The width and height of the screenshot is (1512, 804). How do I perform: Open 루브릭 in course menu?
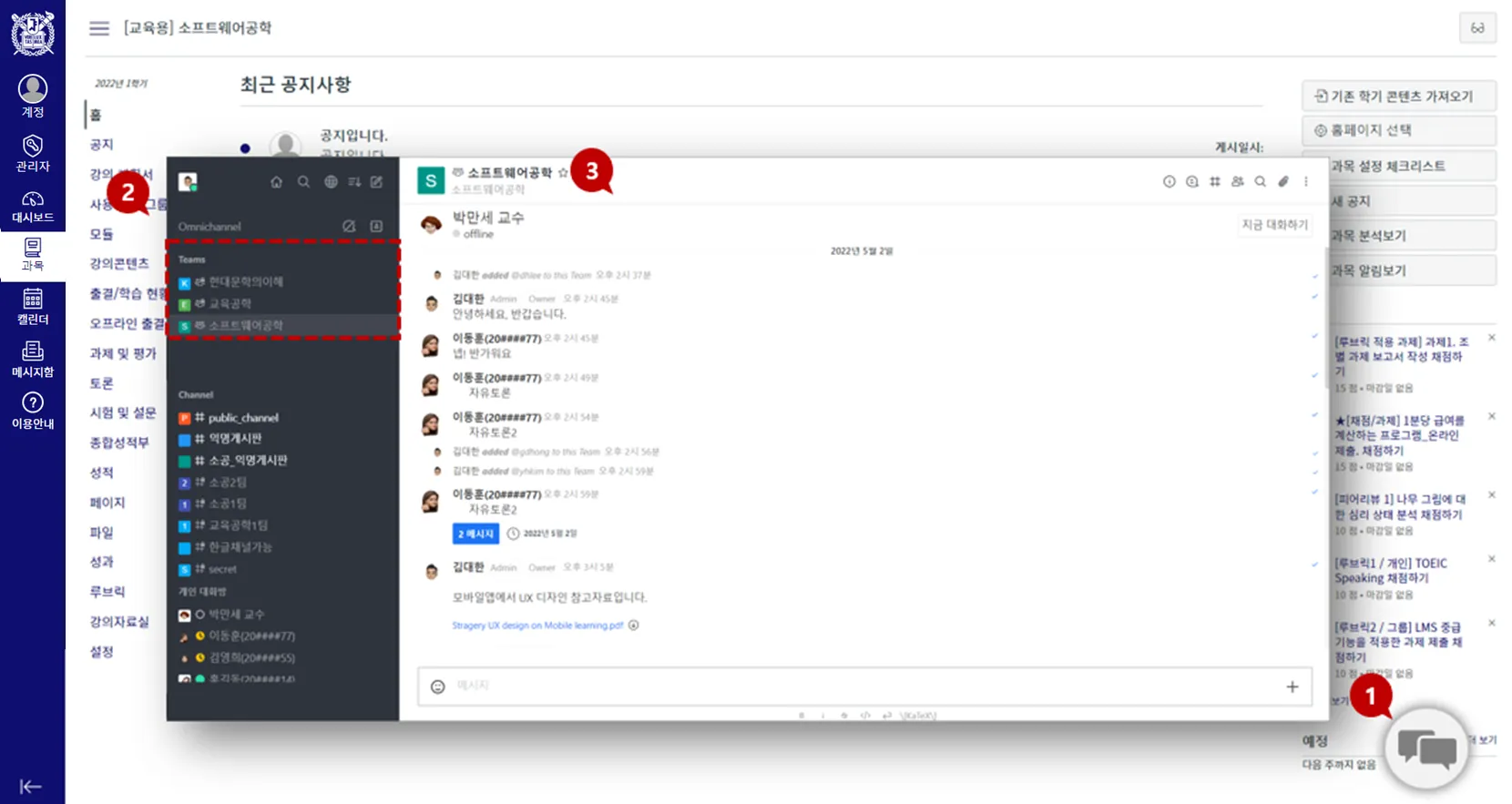point(107,592)
